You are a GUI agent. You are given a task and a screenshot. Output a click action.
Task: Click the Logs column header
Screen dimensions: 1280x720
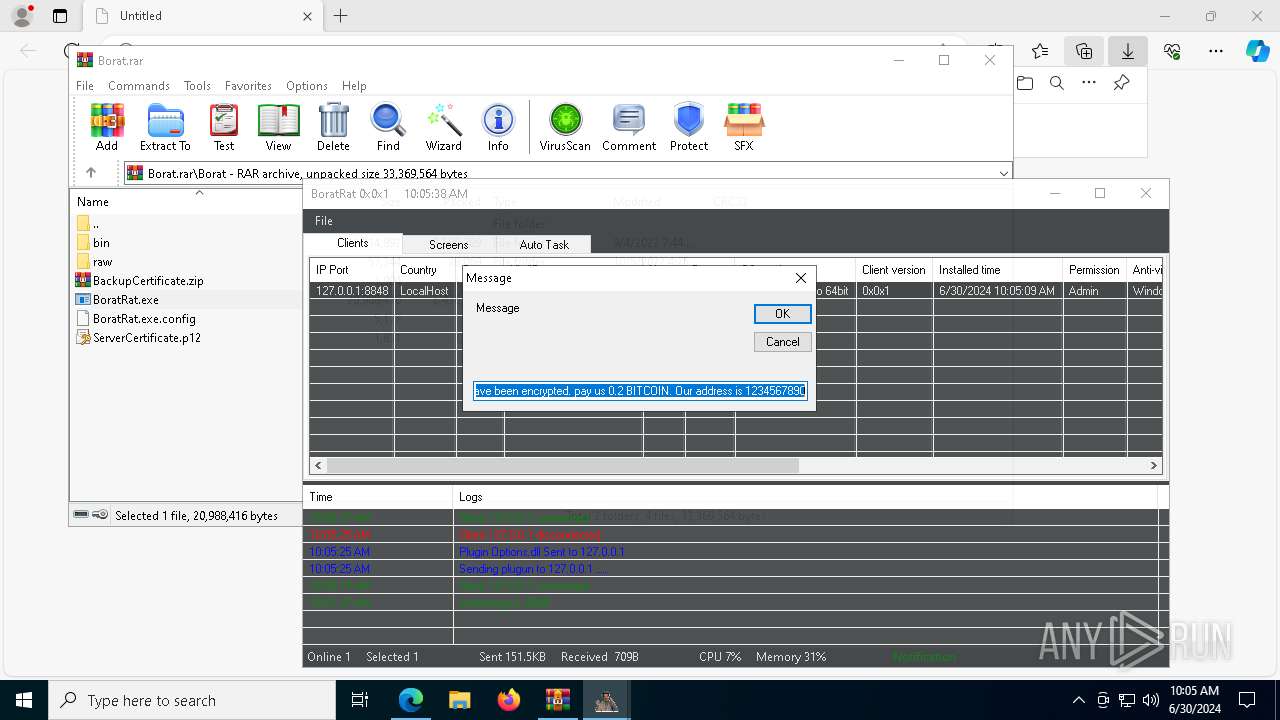tap(805, 496)
